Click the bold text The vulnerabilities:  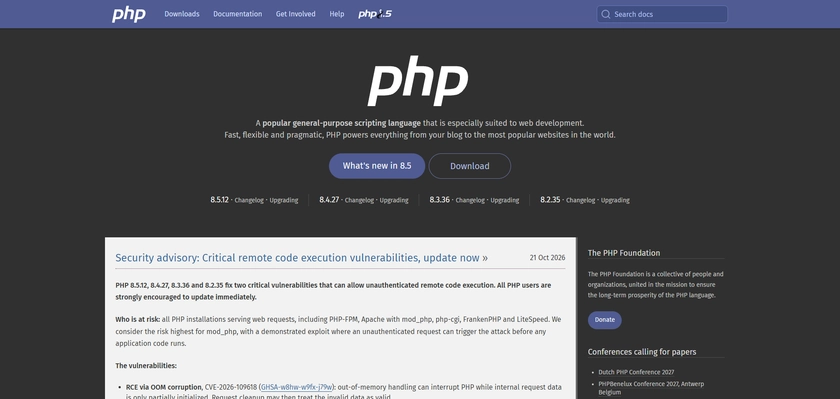tap(146, 366)
